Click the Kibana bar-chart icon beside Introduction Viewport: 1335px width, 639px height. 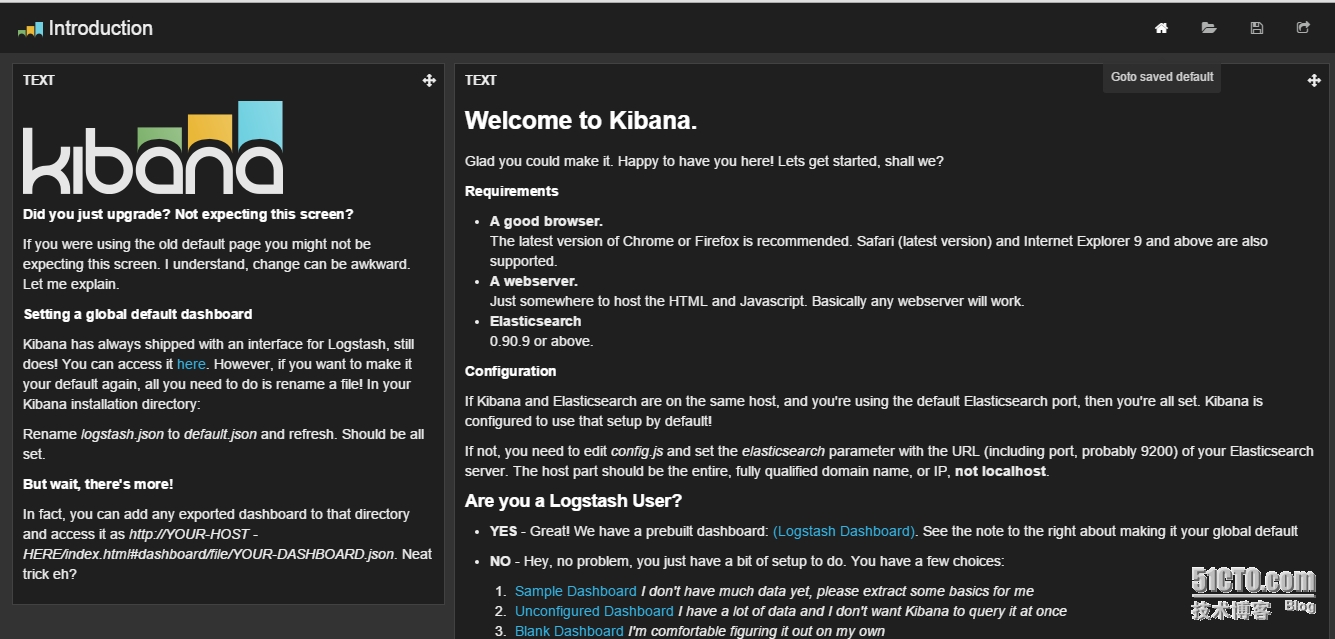tap(31, 29)
